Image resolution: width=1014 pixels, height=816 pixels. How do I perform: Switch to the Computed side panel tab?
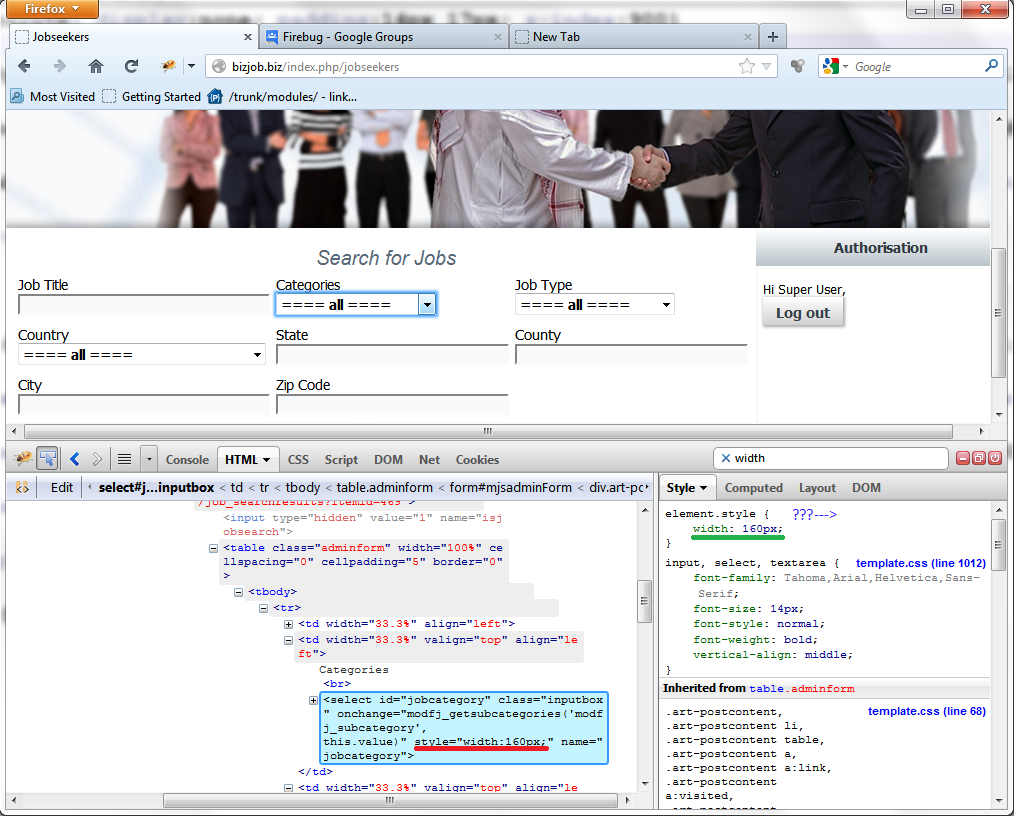tap(753, 488)
